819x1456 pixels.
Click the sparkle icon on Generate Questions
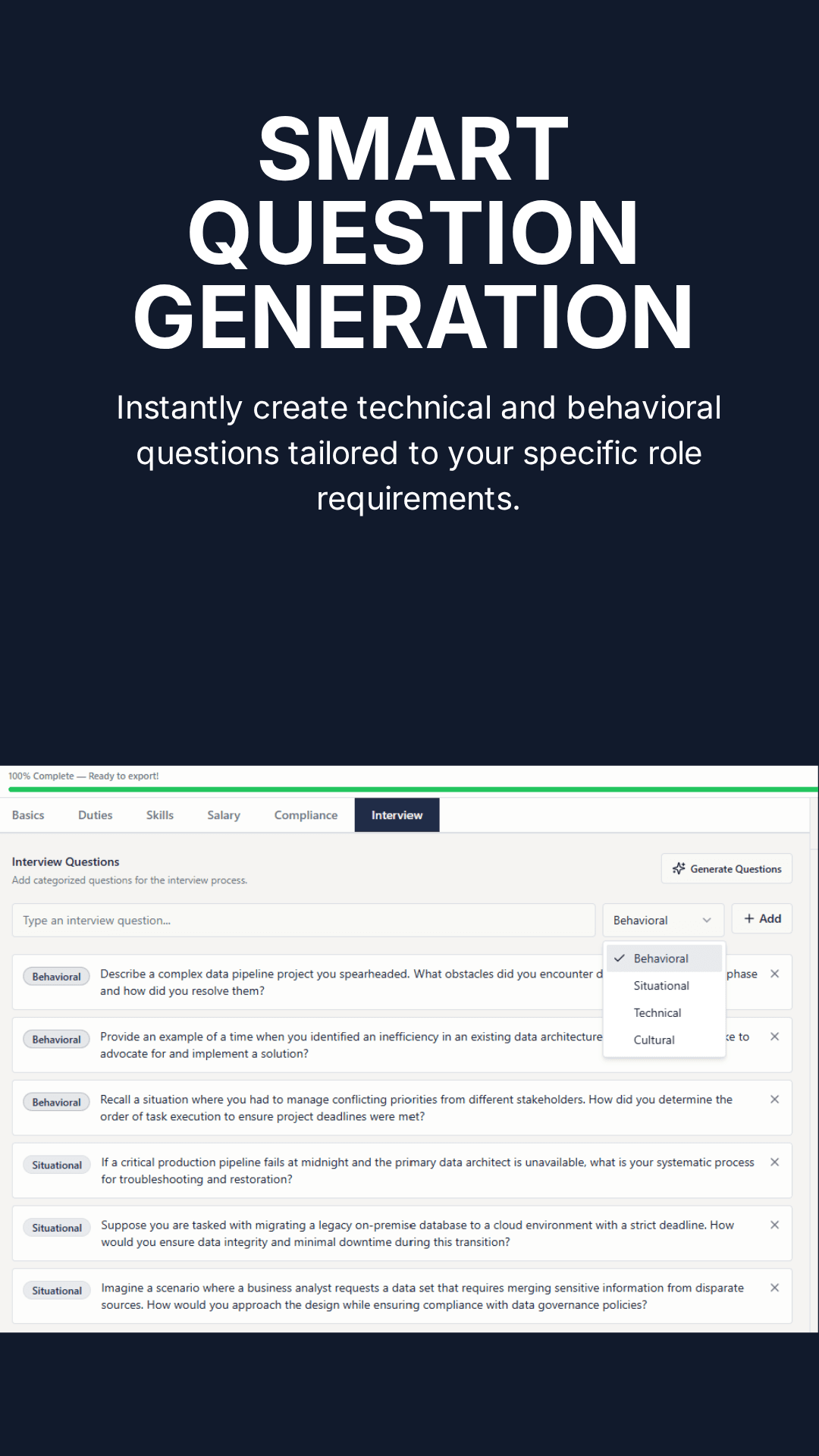pos(679,868)
